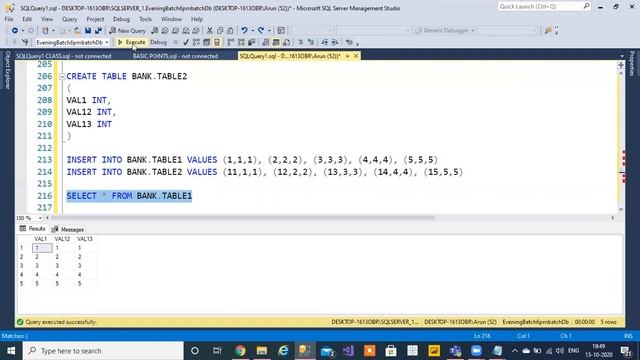This screenshot has height=360, width=640.
Task: Click the Redo arrow icon
Action: 261,31
